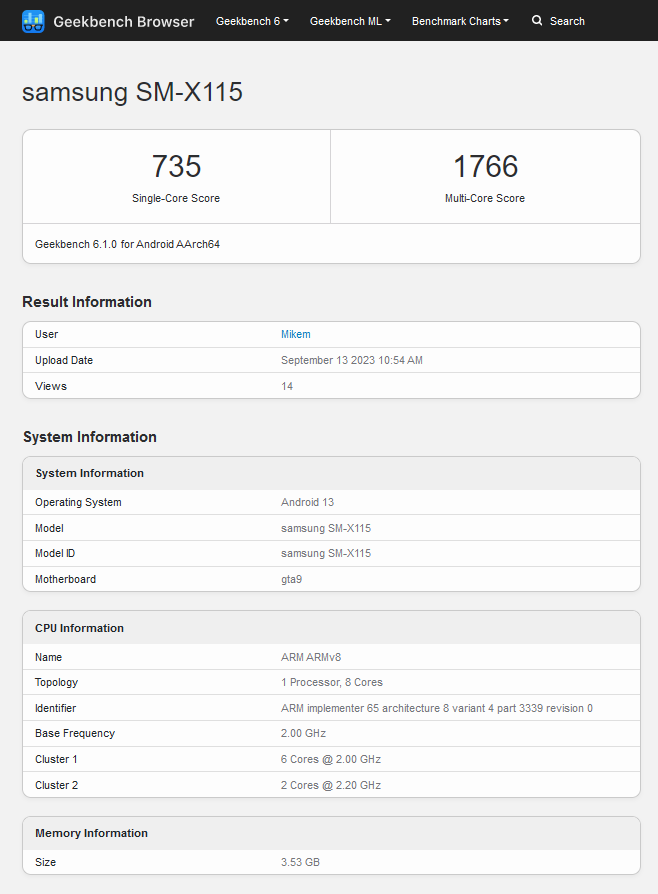Screen dimensions: 658x894
Task: Expand the Geekbench 6 dropdown menu
Action: 252,21
